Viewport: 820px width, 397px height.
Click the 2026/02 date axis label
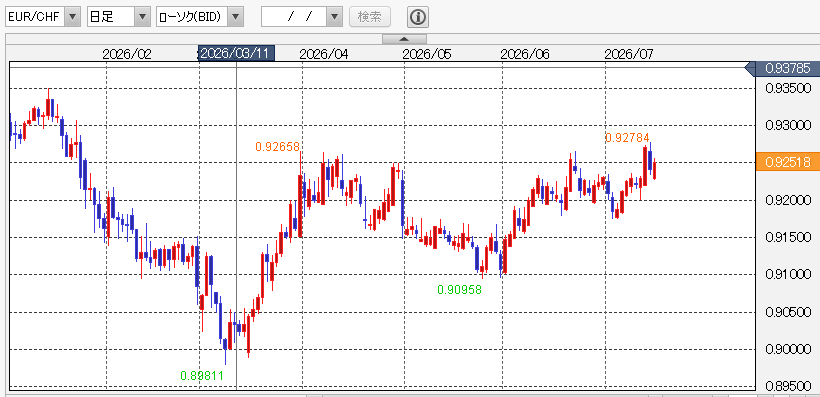127,54
